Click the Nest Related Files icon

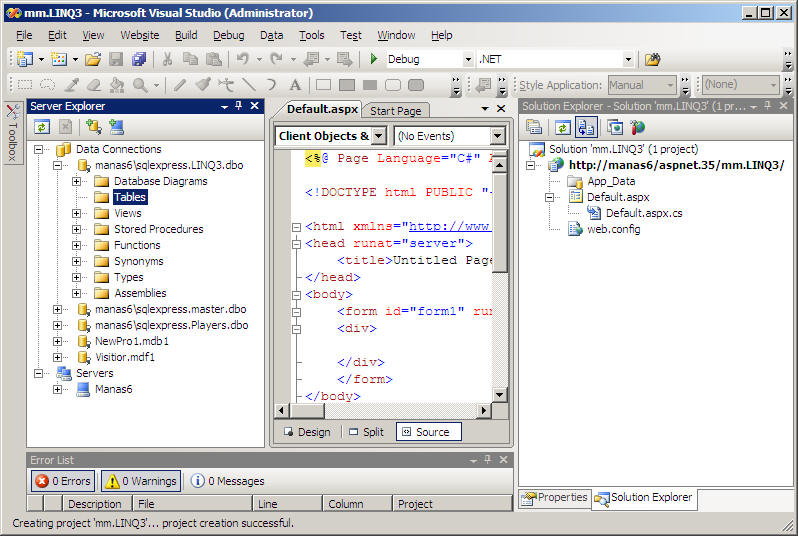pyautogui.click(x=586, y=127)
